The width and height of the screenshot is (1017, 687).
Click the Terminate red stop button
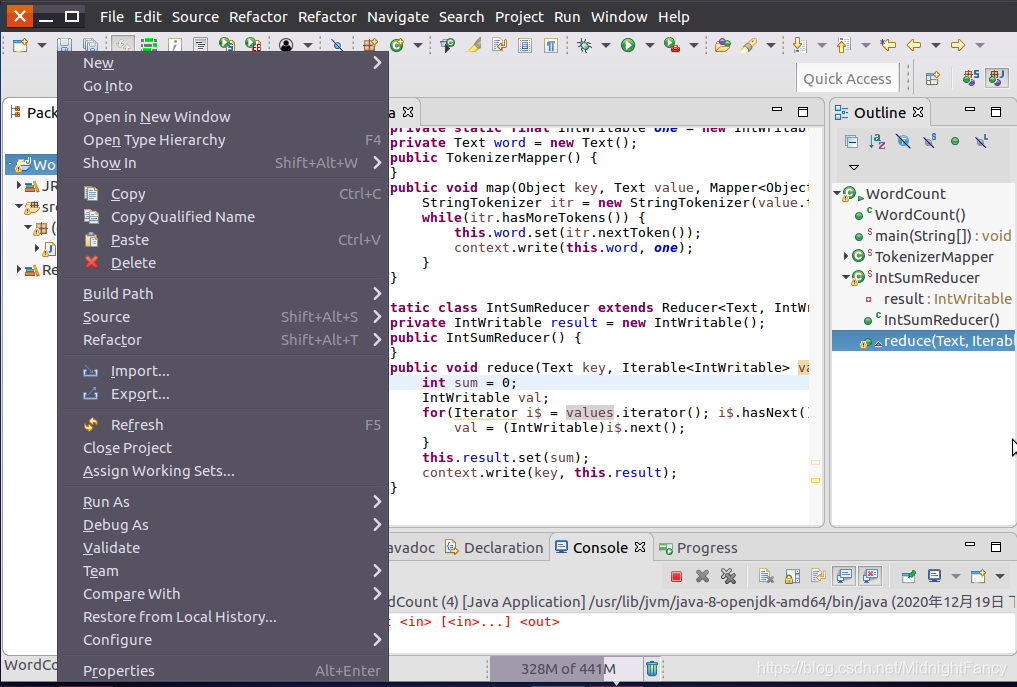[x=676, y=576]
